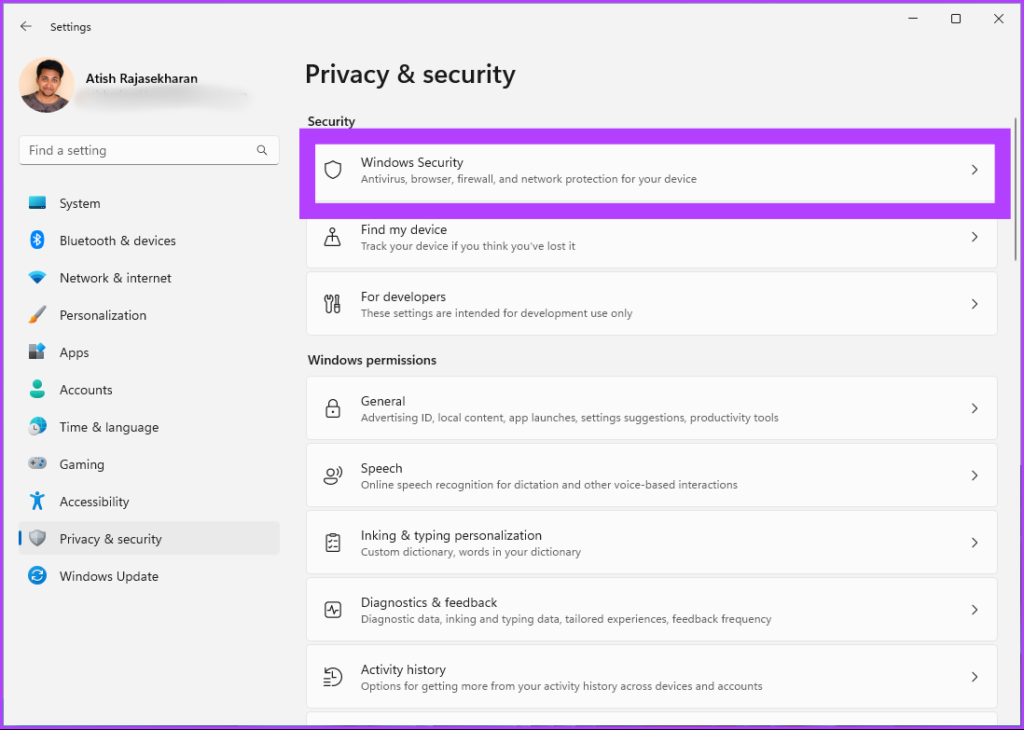1024x730 pixels.
Task: Expand the For developers settings row
Action: click(x=975, y=304)
